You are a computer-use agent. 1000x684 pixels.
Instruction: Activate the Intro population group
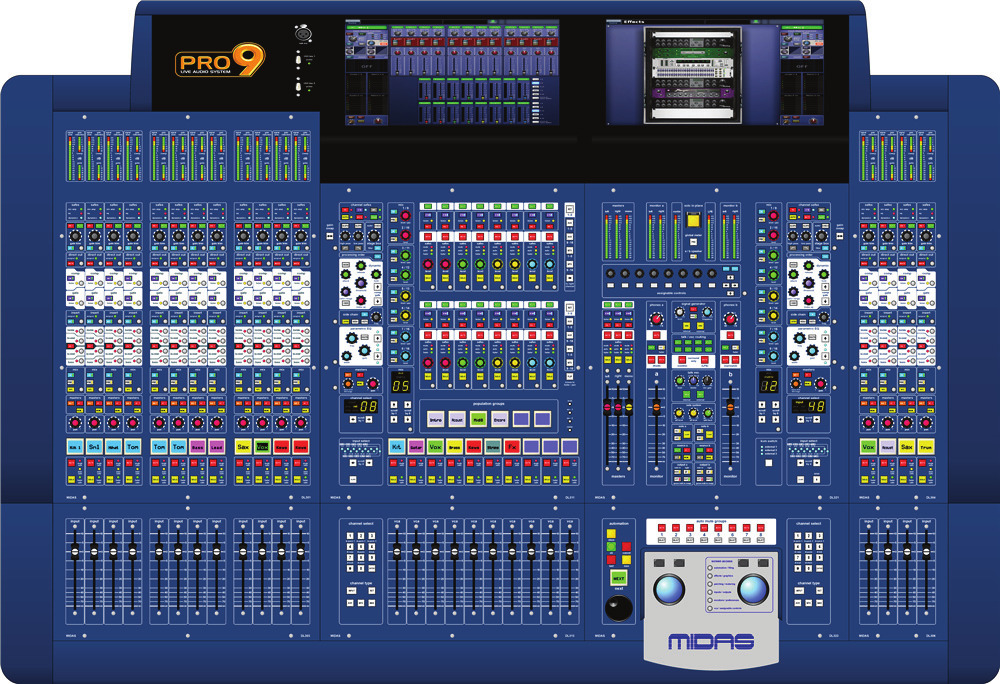click(436, 419)
